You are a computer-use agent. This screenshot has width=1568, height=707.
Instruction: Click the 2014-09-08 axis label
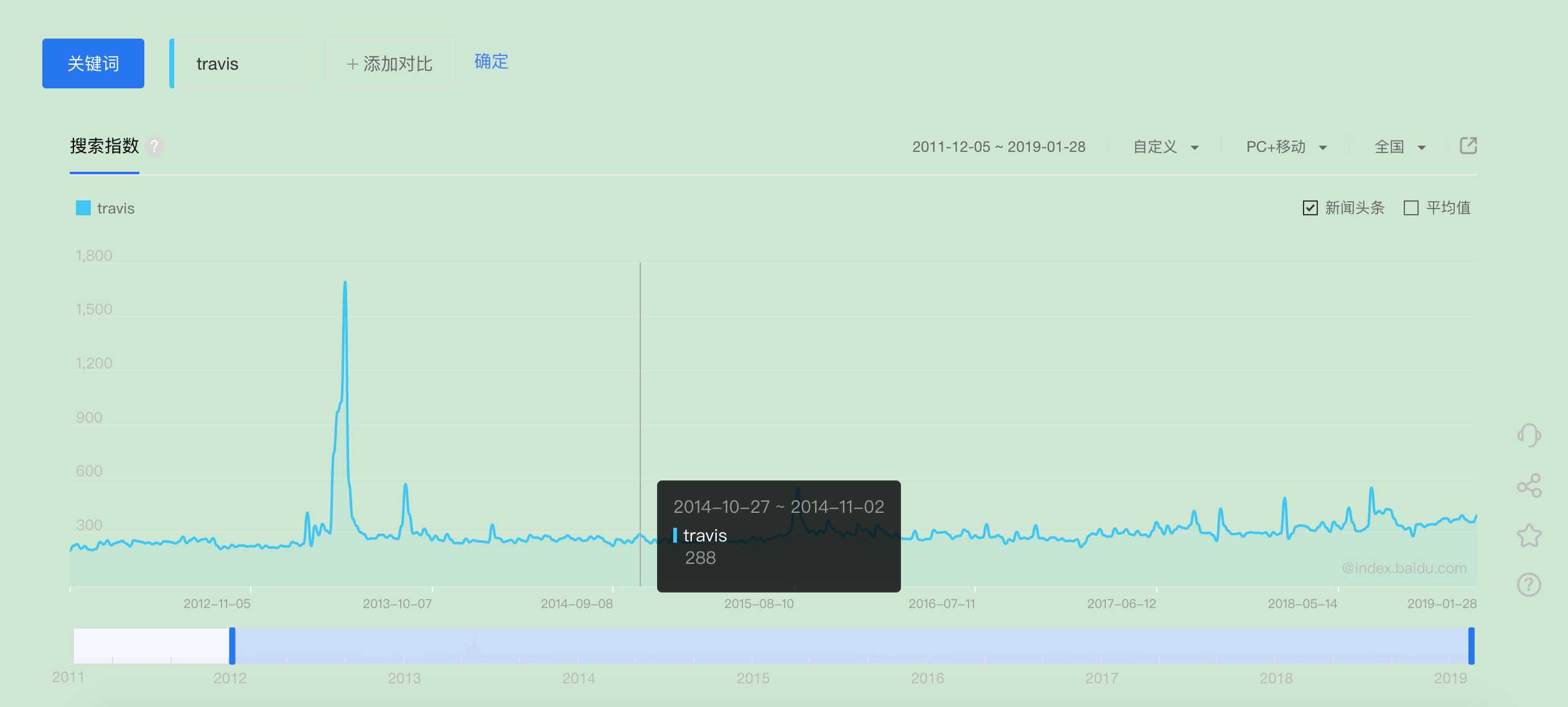(x=577, y=604)
